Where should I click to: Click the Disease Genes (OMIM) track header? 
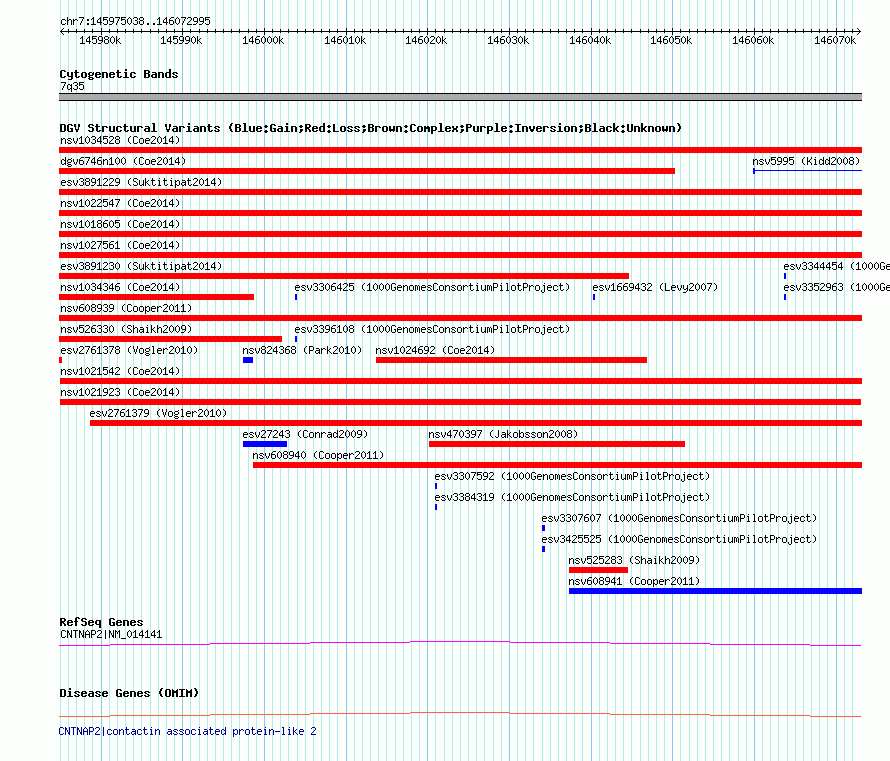129,693
